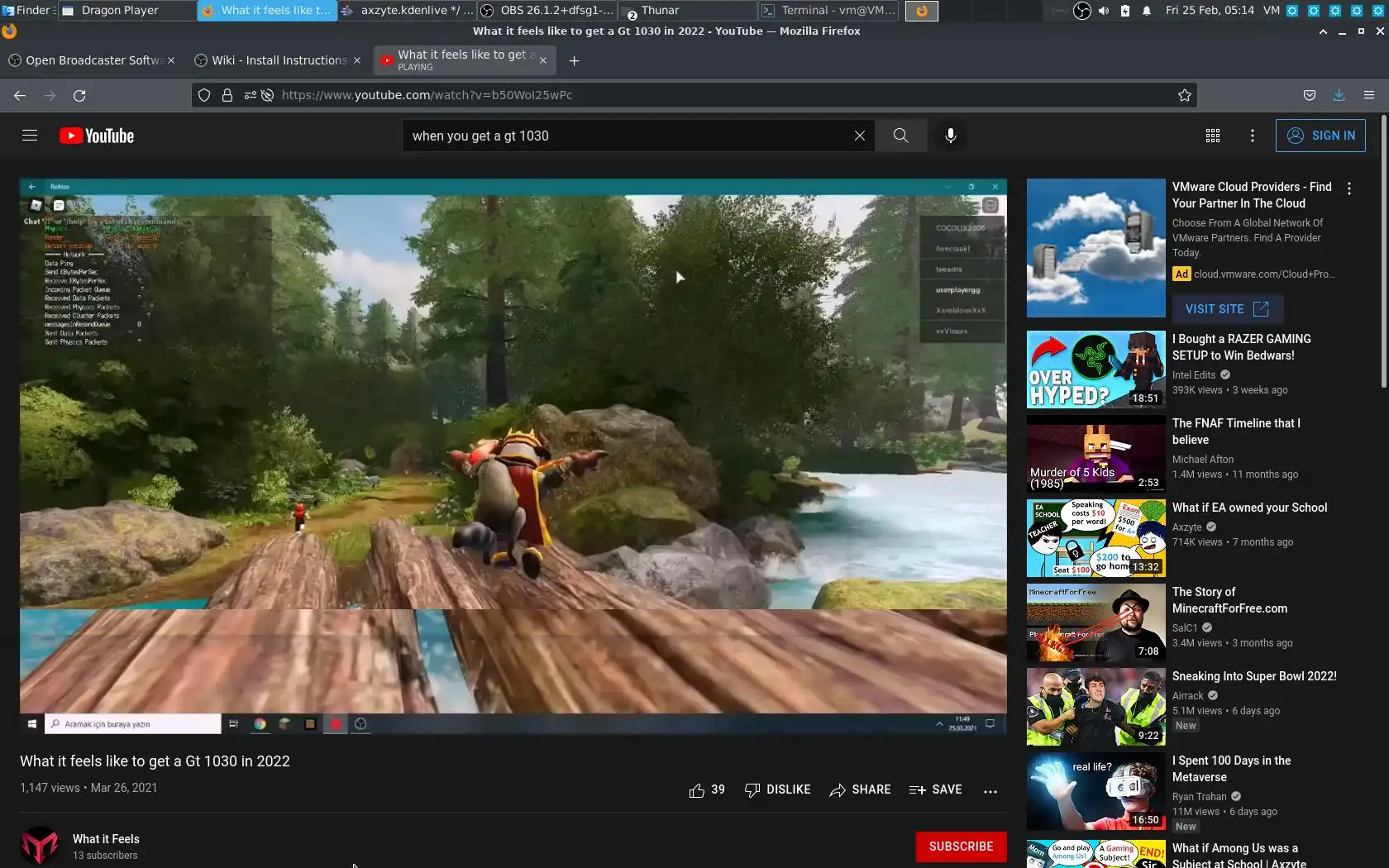Start voice search with the microphone
Screen dimensions: 1389x868
tap(951, 136)
